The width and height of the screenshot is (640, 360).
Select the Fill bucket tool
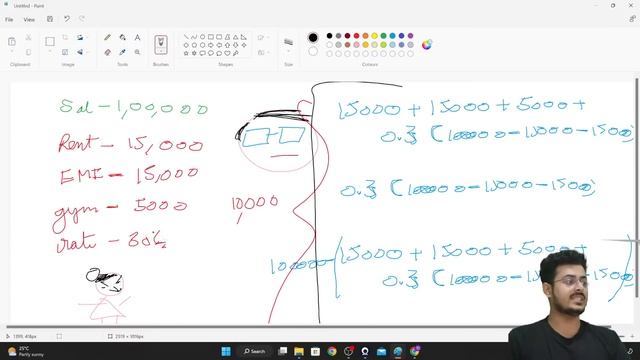[122, 38]
